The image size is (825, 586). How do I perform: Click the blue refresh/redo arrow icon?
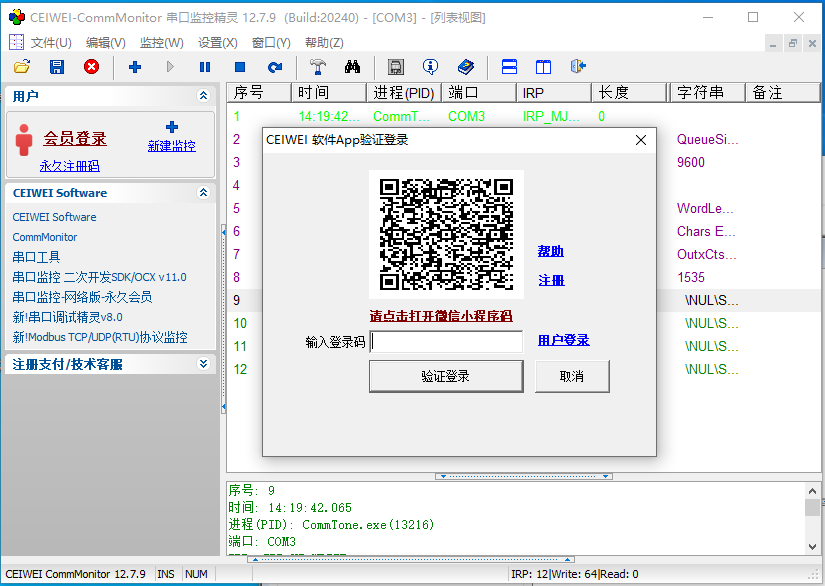275,67
